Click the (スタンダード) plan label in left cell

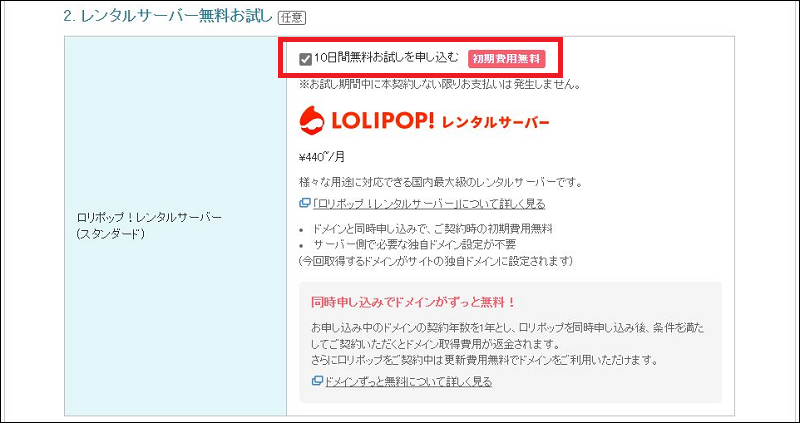[x=111, y=233]
